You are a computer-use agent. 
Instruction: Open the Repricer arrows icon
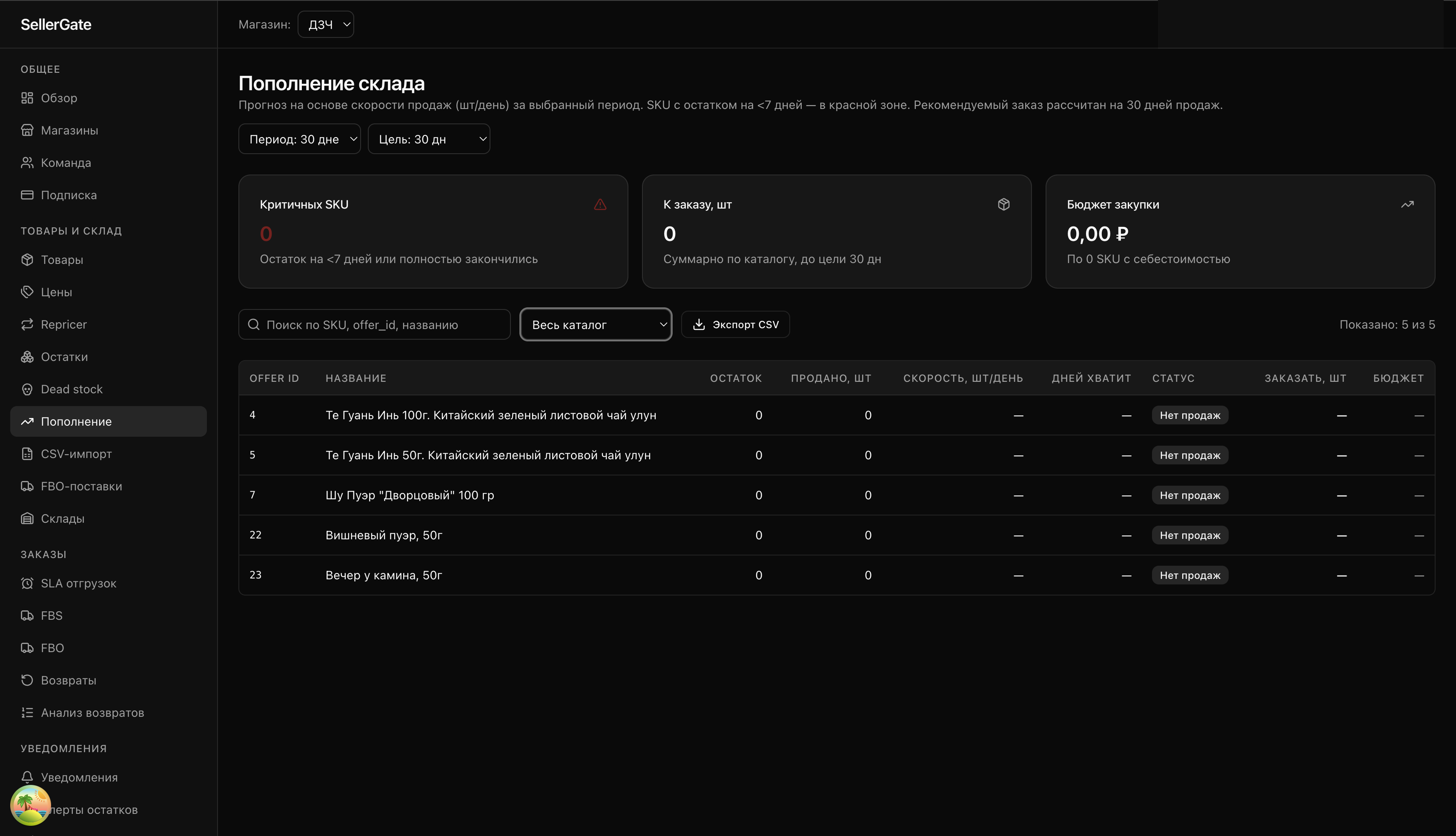tap(27, 324)
